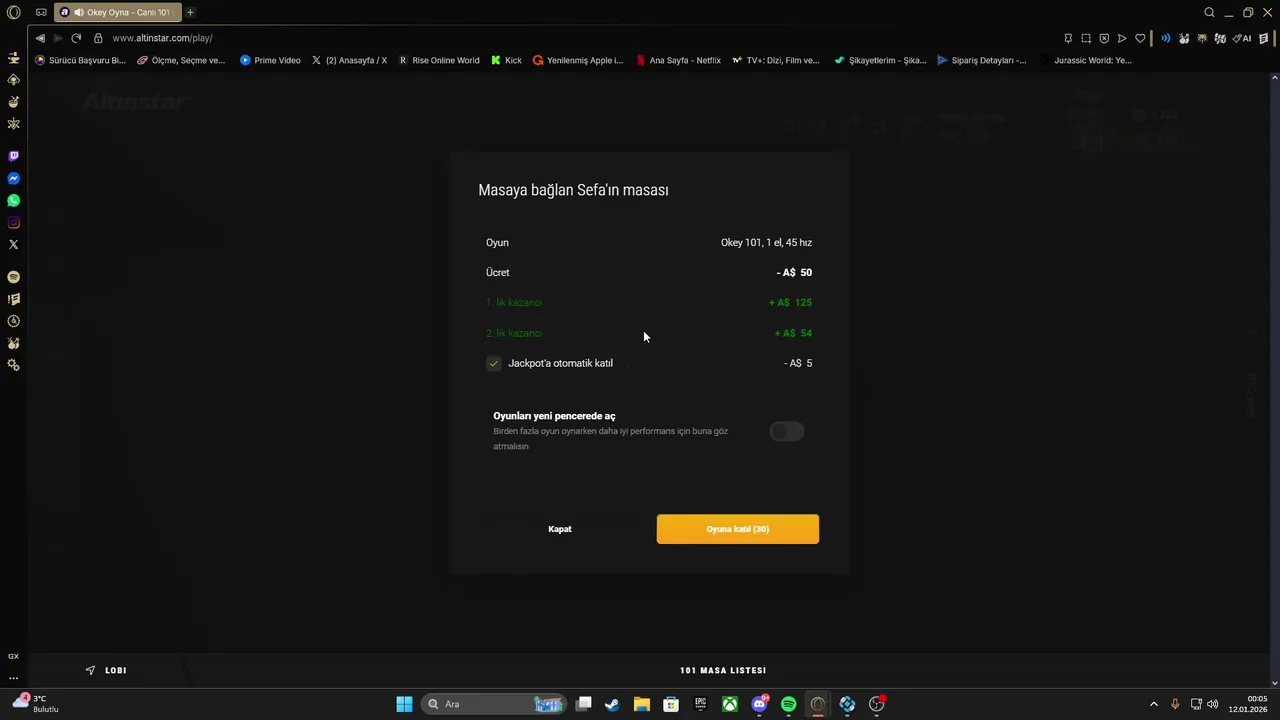Open the LOBI link at bottom
Screen dimensions: 1280x720
(x=106, y=670)
